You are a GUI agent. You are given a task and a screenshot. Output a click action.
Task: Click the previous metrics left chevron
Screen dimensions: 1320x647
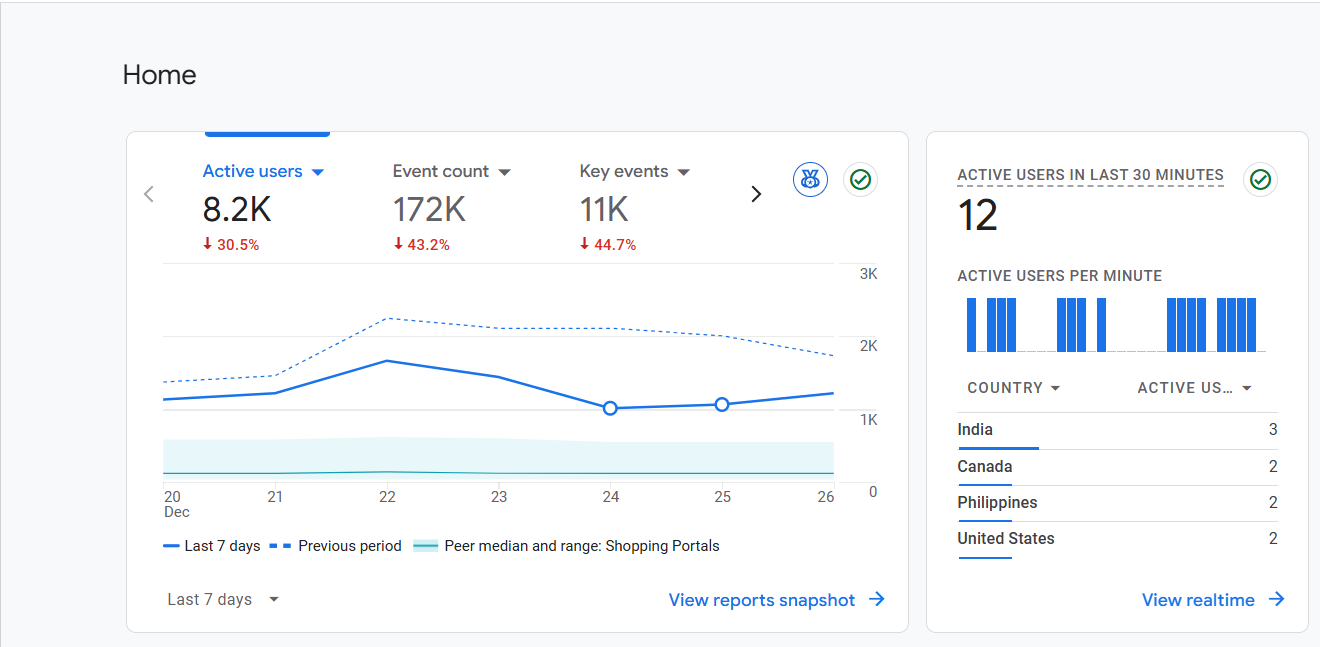click(x=149, y=194)
